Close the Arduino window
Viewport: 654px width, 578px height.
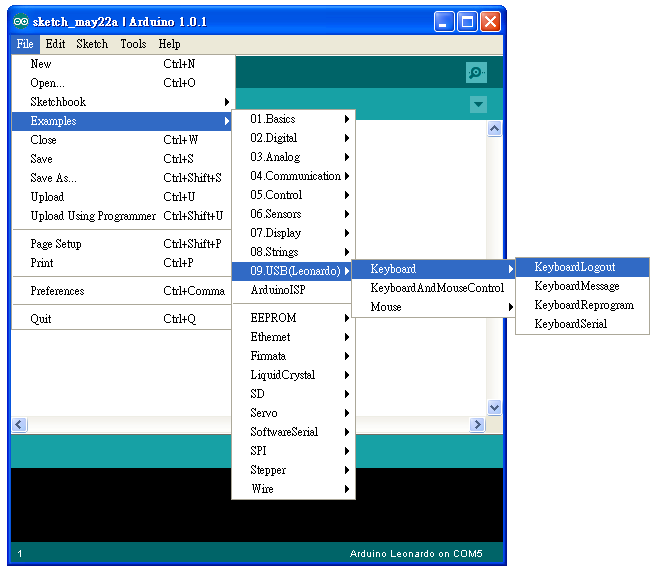pyautogui.click(x=490, y=21)
